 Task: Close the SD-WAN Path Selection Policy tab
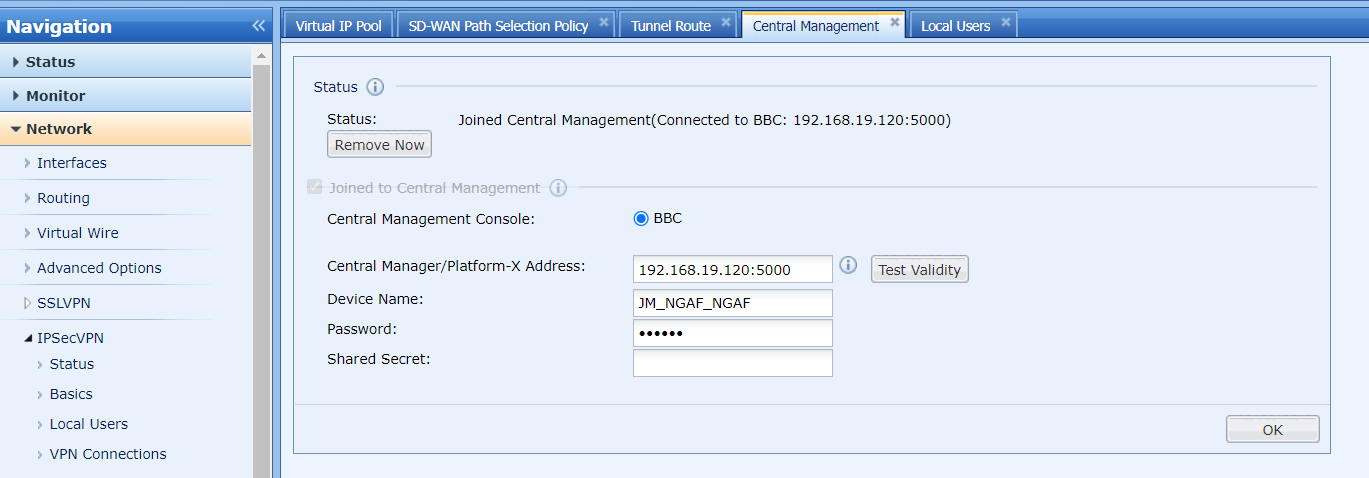click(x=604, y=23)
